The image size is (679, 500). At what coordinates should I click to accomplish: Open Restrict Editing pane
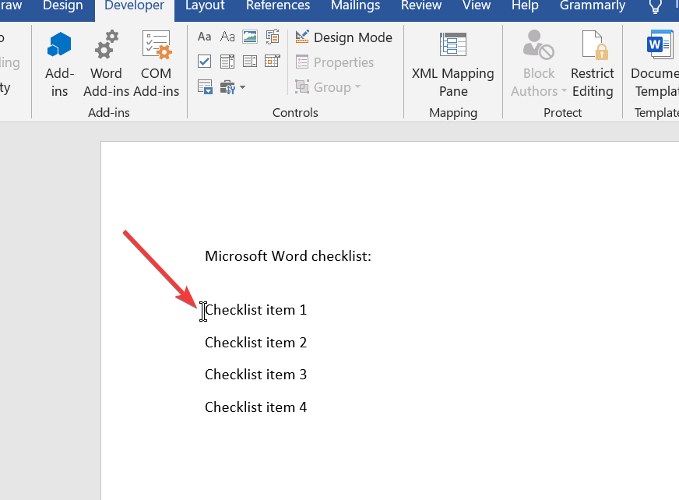[x=592, y=64]
